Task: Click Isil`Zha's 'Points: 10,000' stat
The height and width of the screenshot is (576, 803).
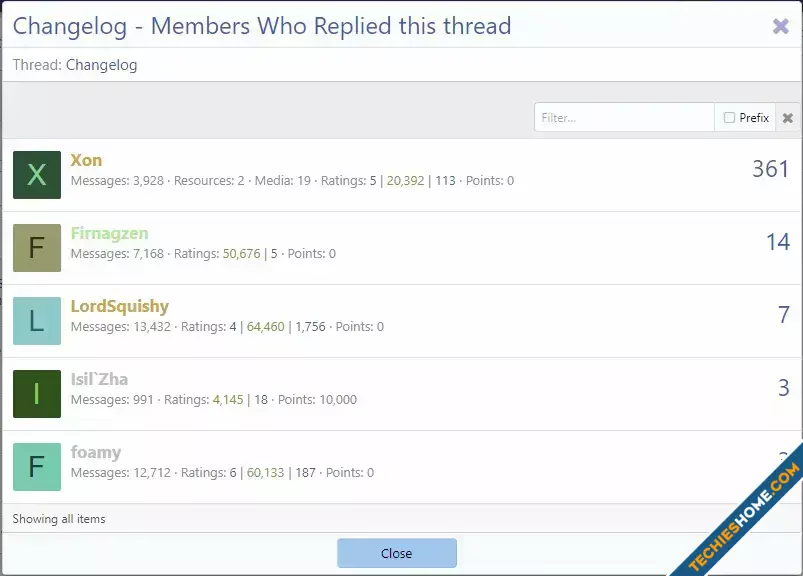Action: tap(318, 400)
